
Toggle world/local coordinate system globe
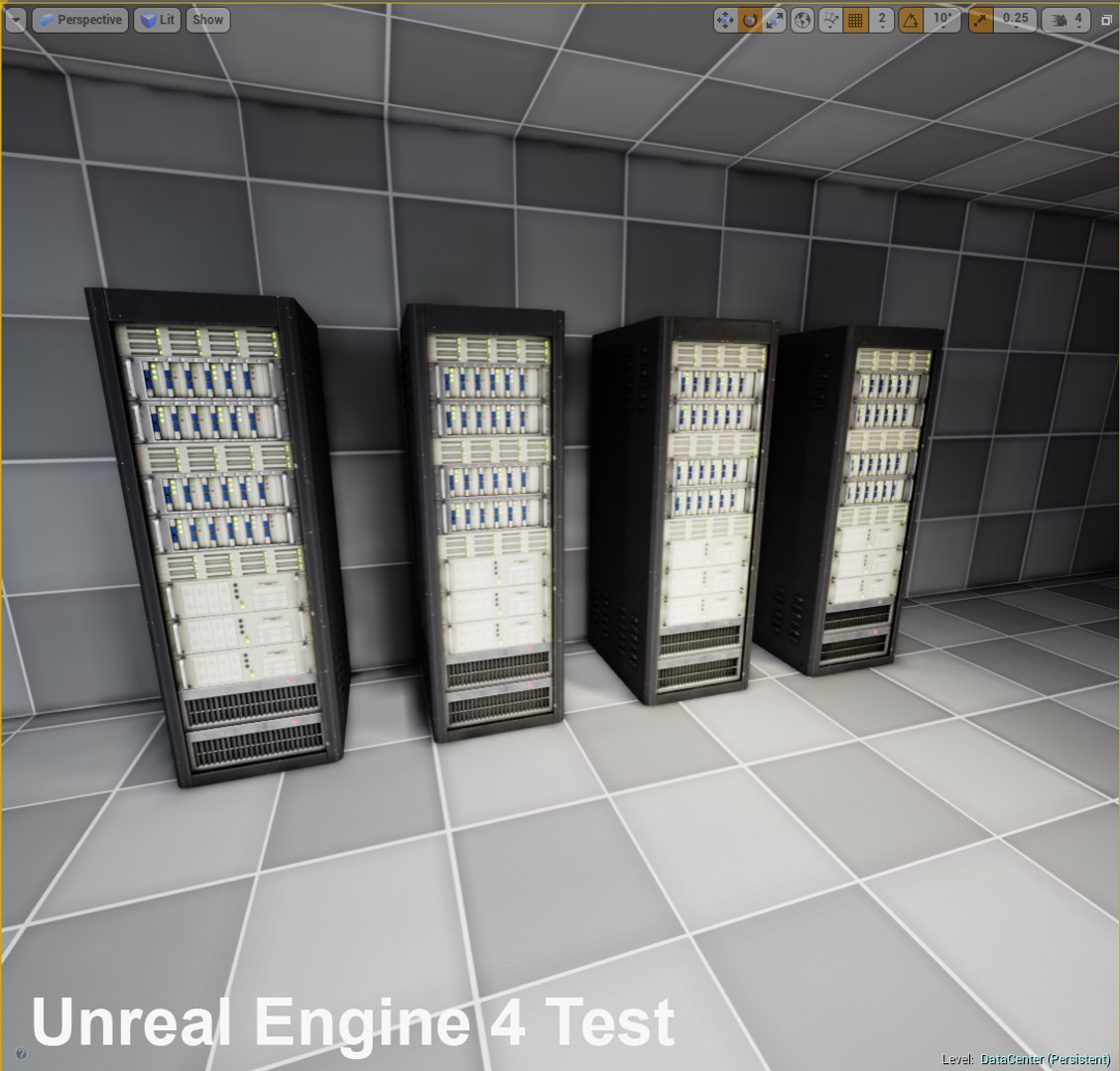[x=803, y=20]
